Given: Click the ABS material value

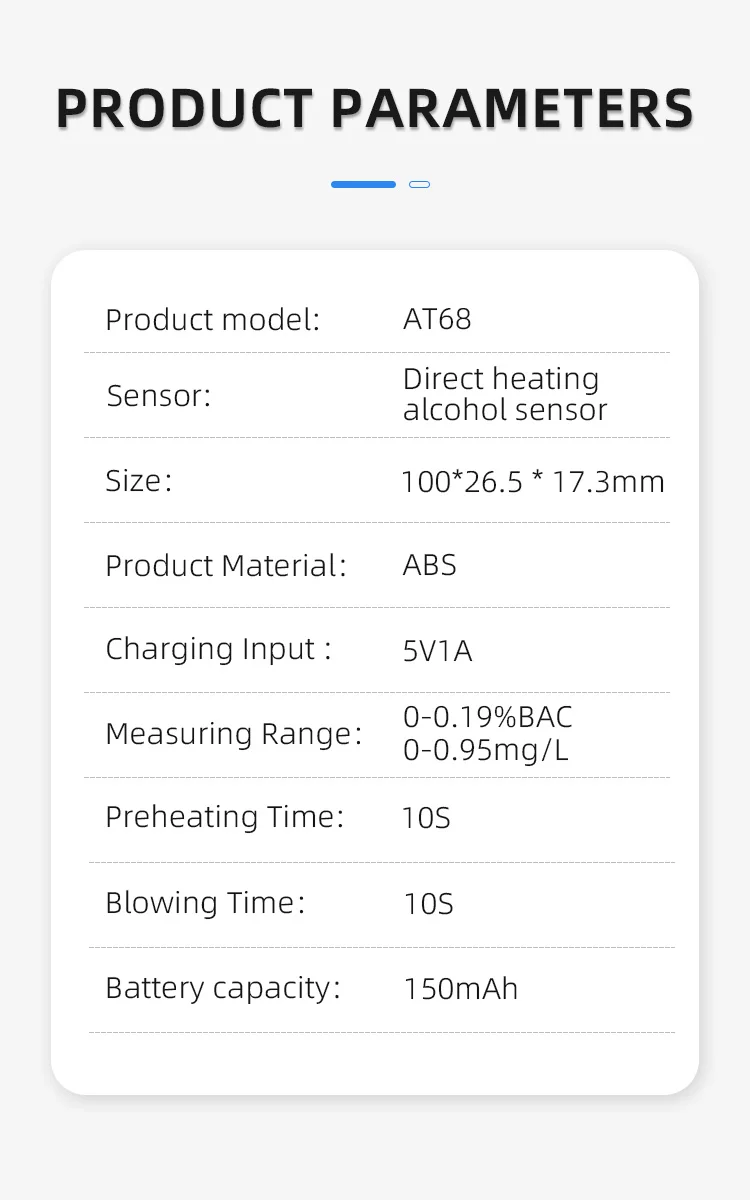Looking at the screenshot, I should pos(430,565).
